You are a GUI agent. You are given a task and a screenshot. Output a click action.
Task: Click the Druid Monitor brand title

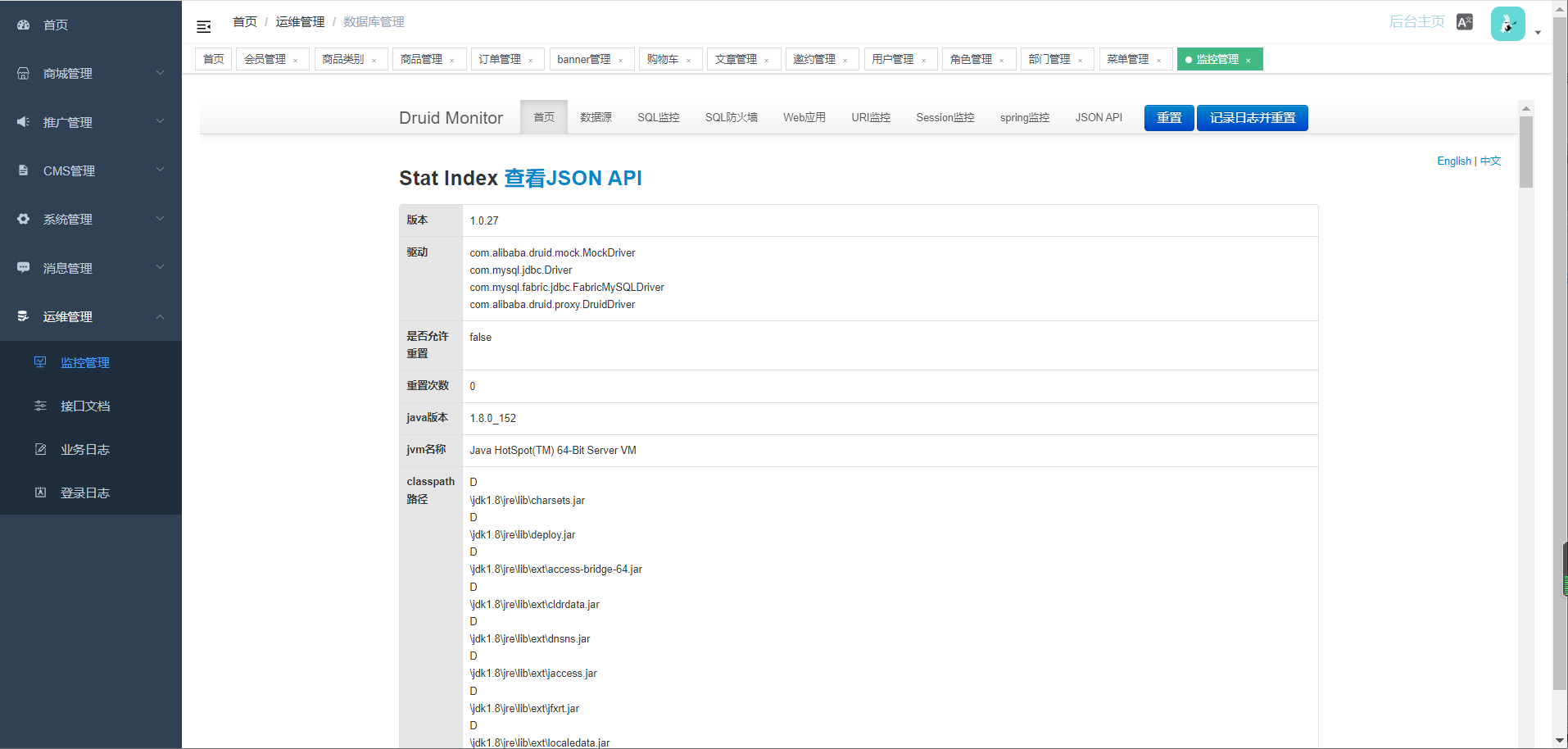(x=451, y=118)
